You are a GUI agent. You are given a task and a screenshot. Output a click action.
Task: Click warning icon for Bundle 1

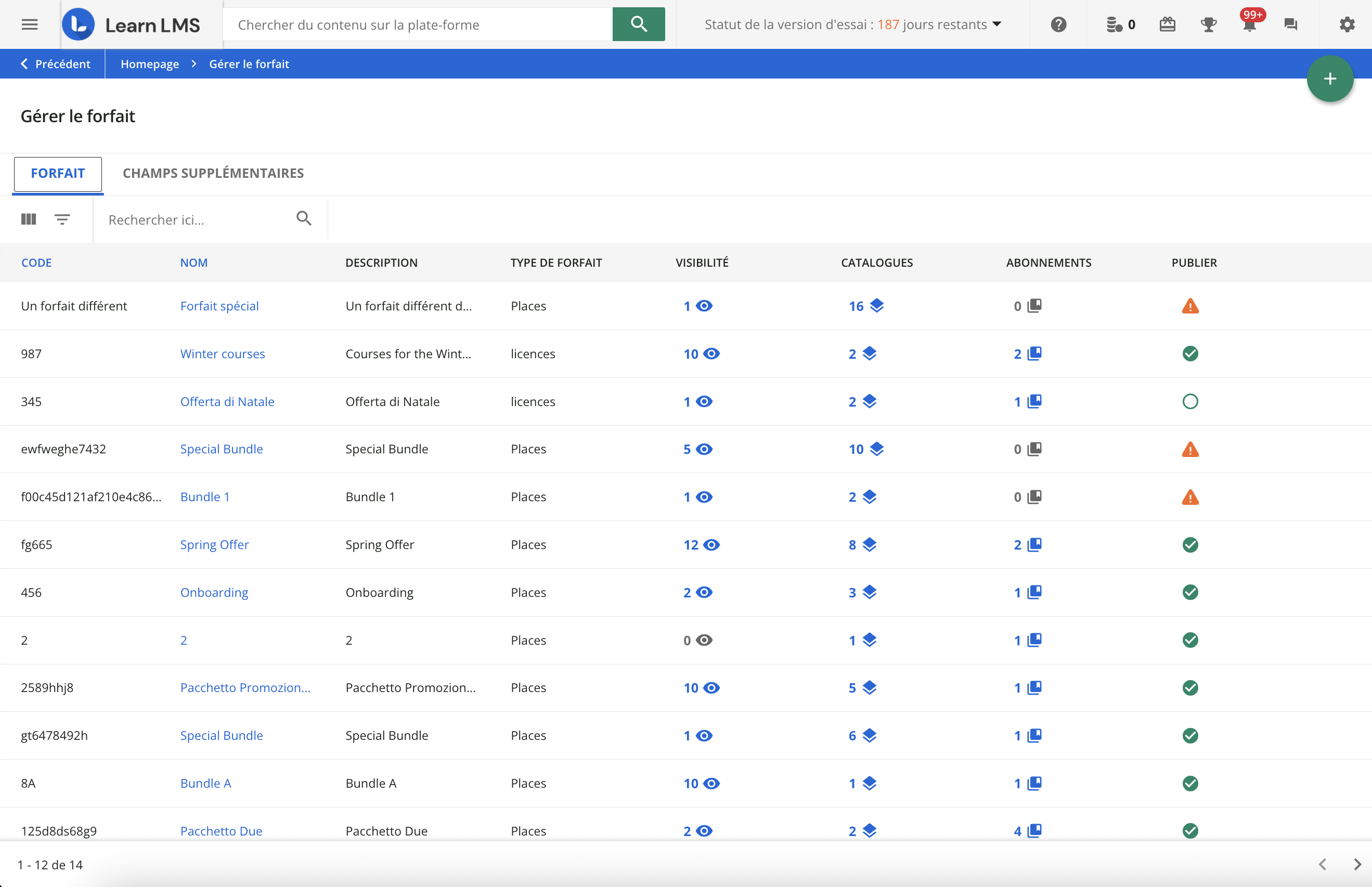(1190, 497)
